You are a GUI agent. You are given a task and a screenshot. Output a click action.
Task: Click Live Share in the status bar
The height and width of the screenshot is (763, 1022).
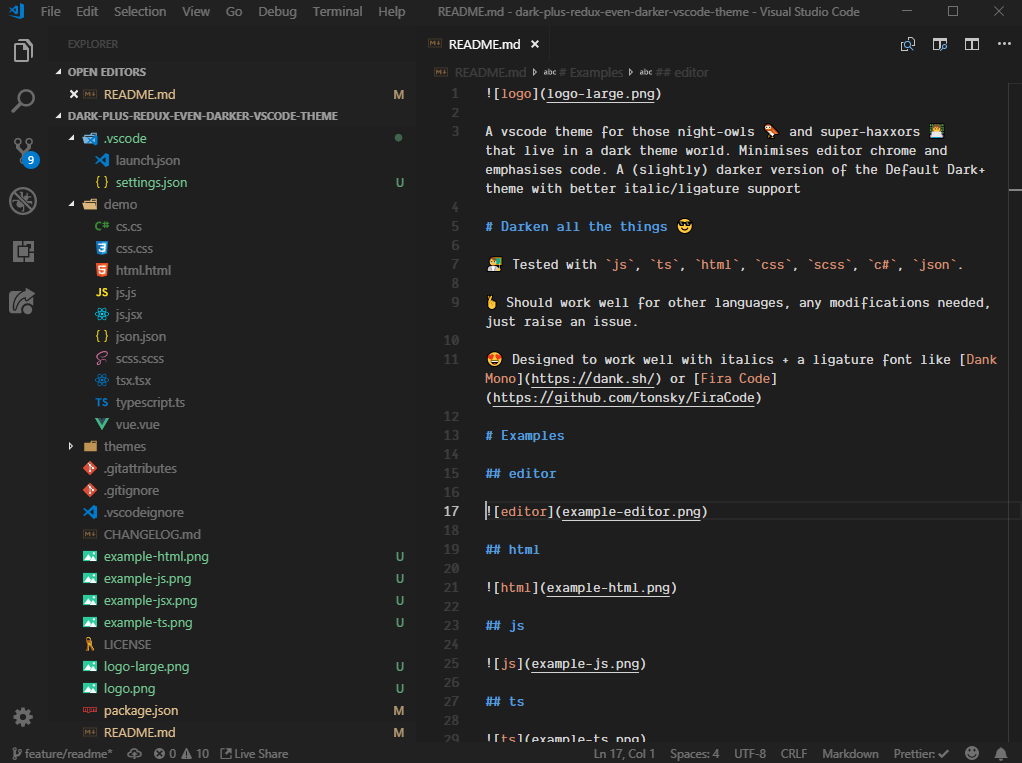(254, 753)
